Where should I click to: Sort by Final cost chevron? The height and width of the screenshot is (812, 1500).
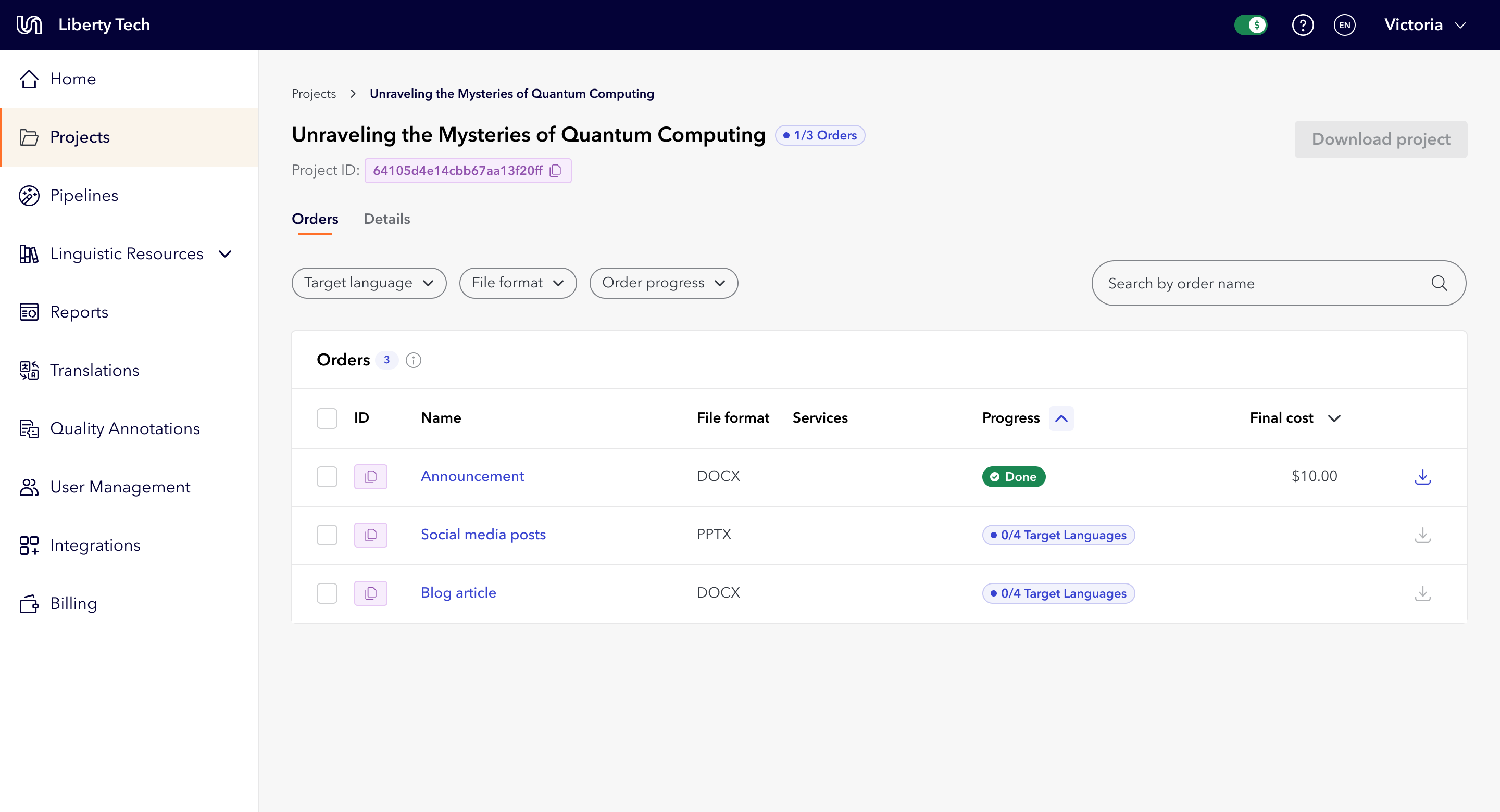coord(1334,418)
